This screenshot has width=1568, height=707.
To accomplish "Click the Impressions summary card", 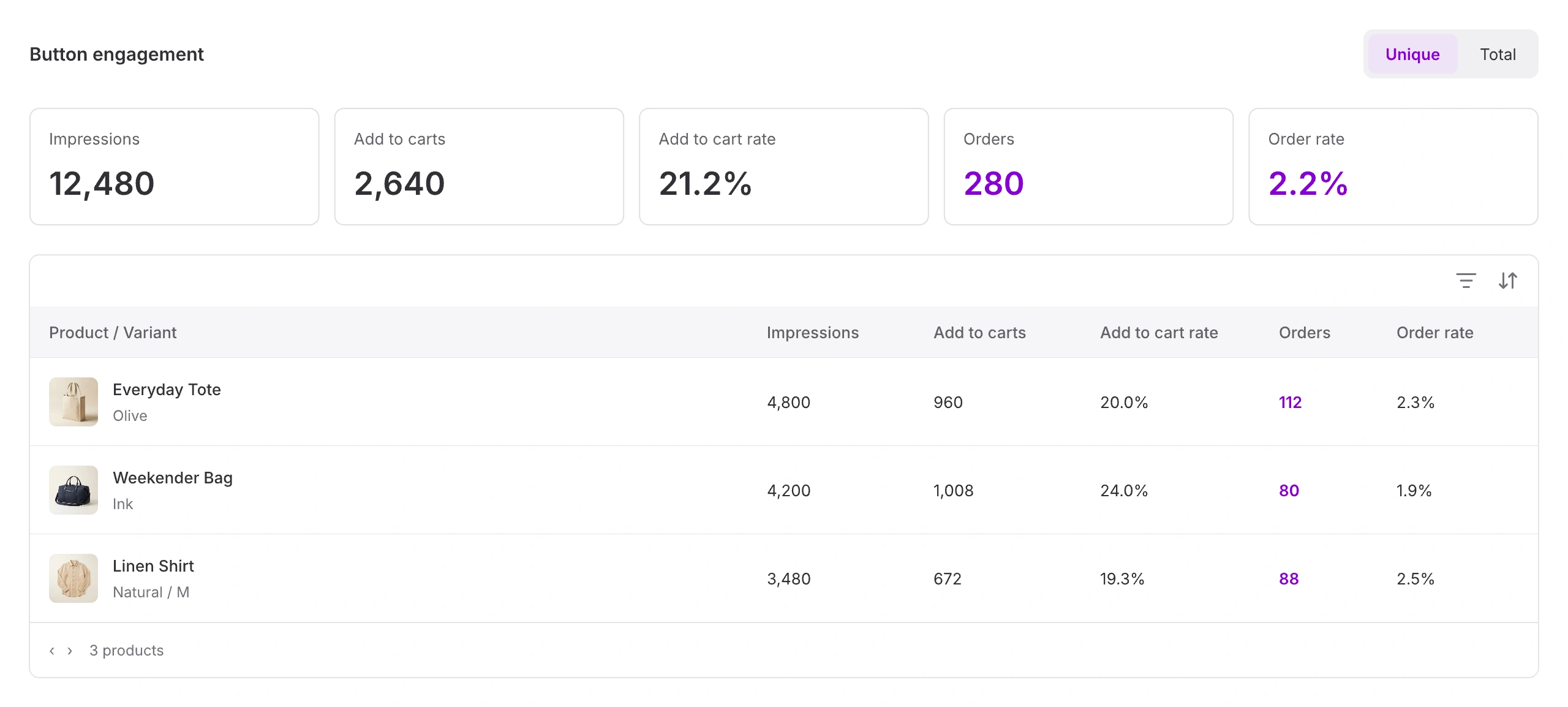I will [x=175, y=167].
